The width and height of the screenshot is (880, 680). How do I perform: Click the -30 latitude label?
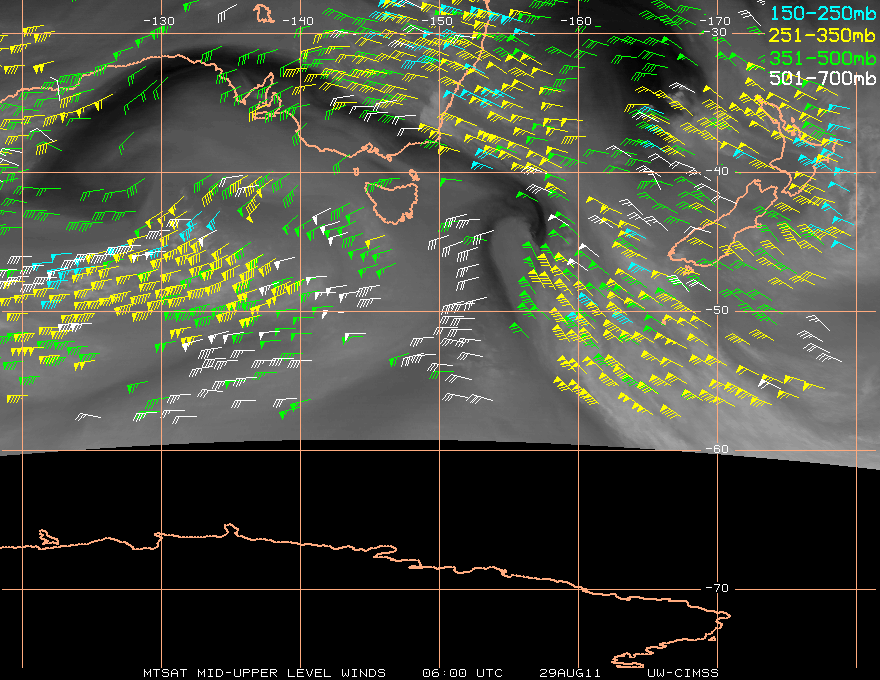[715, 32]
